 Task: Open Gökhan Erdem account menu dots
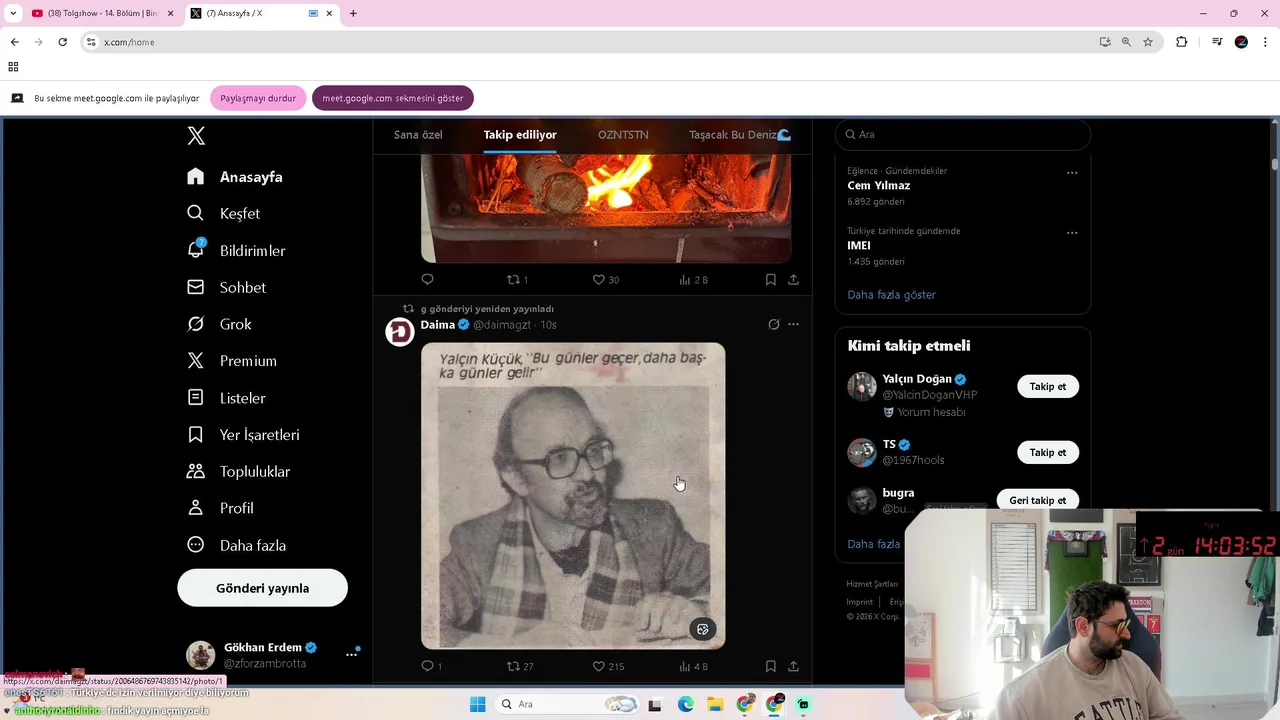point(351,654)
